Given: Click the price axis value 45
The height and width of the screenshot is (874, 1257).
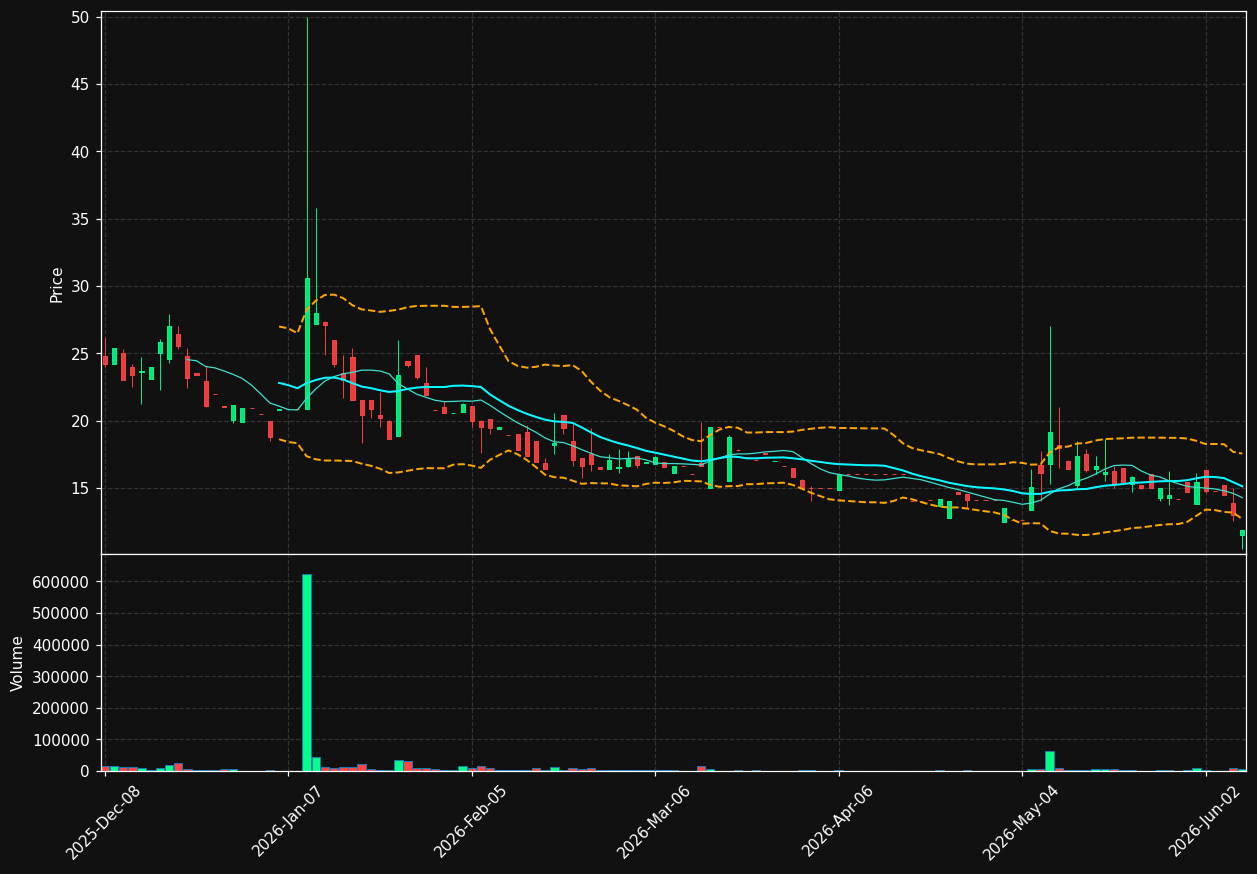Looking at the screenshot, I should (80, 85).
